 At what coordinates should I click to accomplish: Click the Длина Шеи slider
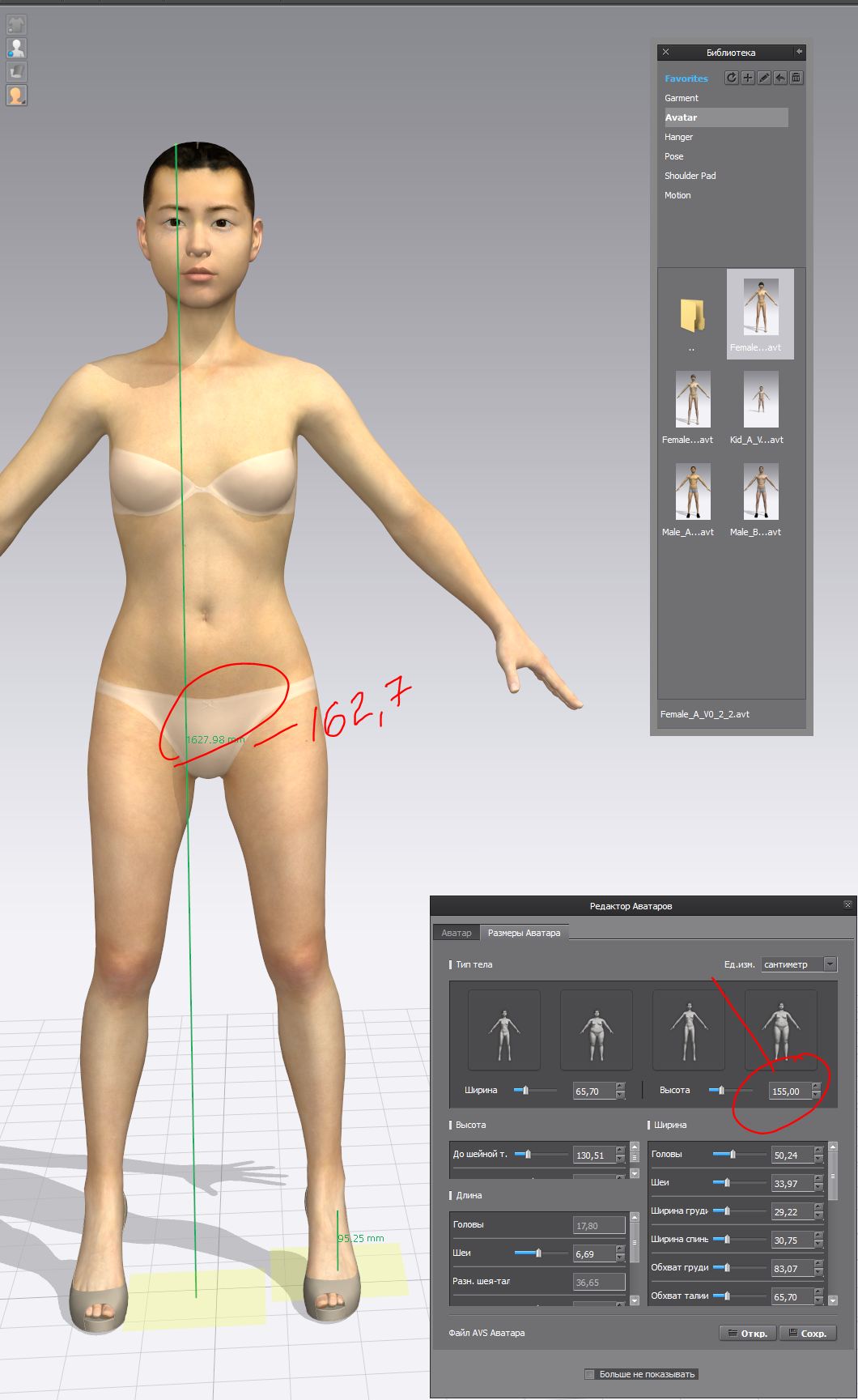(541, 1253)
